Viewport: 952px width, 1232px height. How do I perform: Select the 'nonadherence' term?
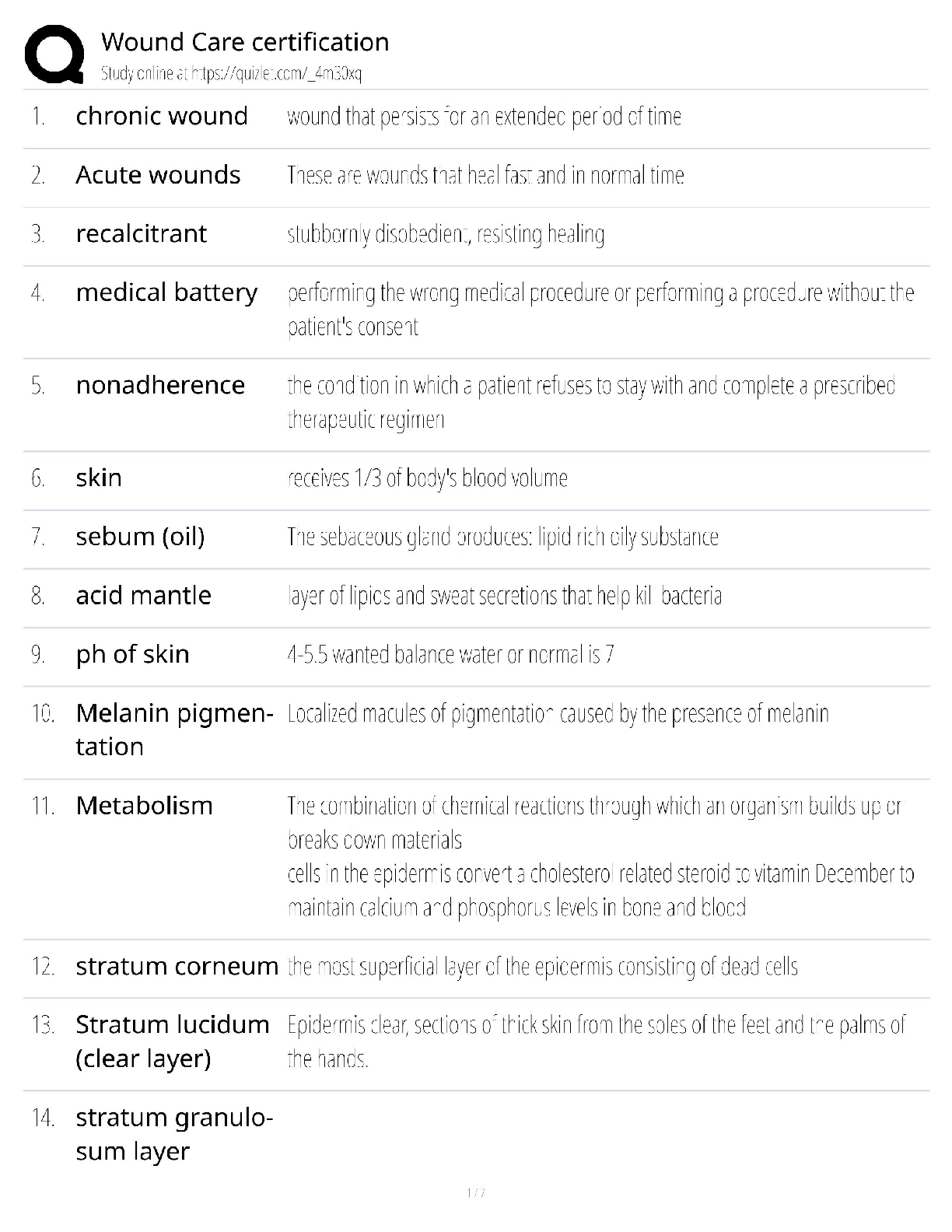pyautogui.click(x=160, y=385)
